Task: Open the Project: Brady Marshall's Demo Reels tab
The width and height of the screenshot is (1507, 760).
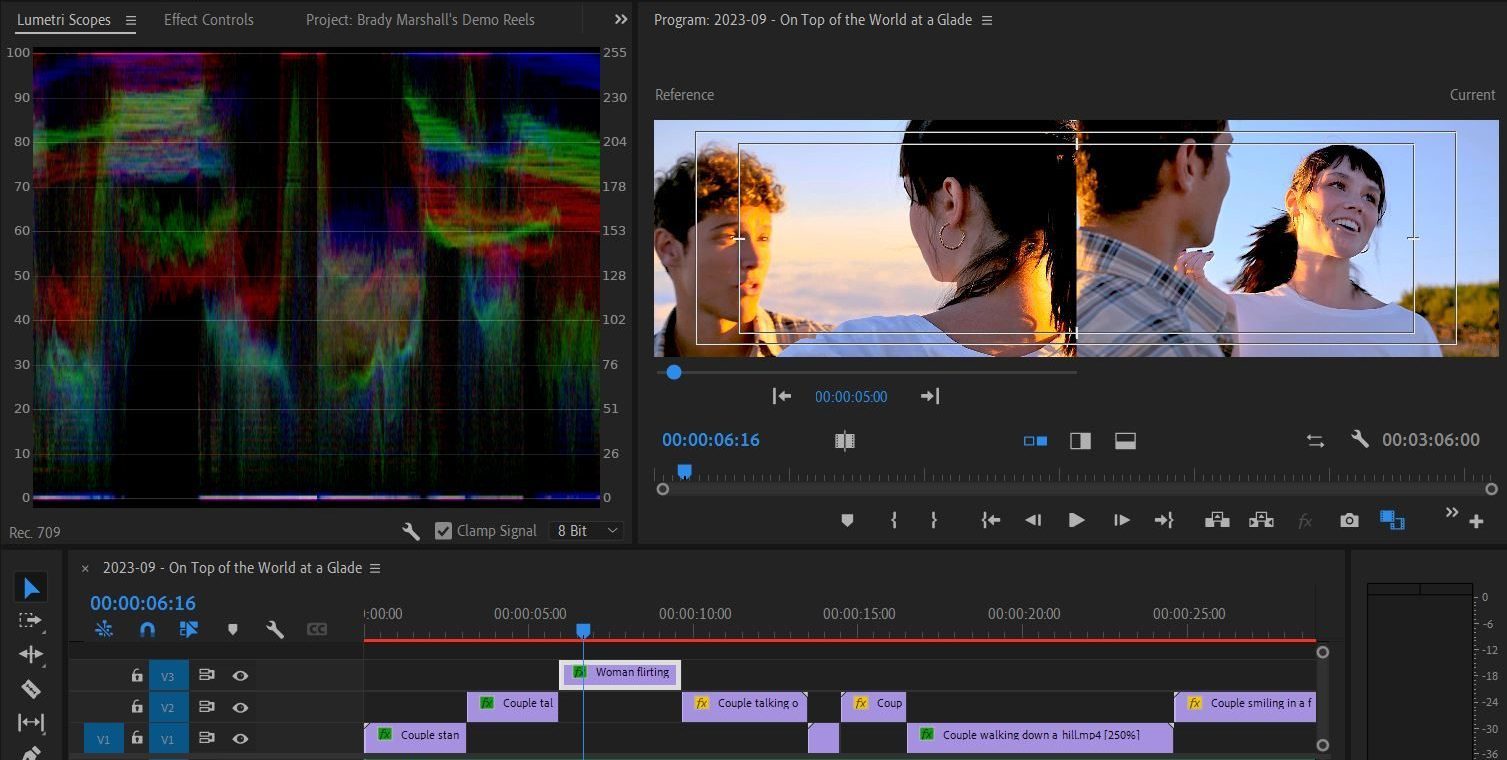Action: [420, 20]
